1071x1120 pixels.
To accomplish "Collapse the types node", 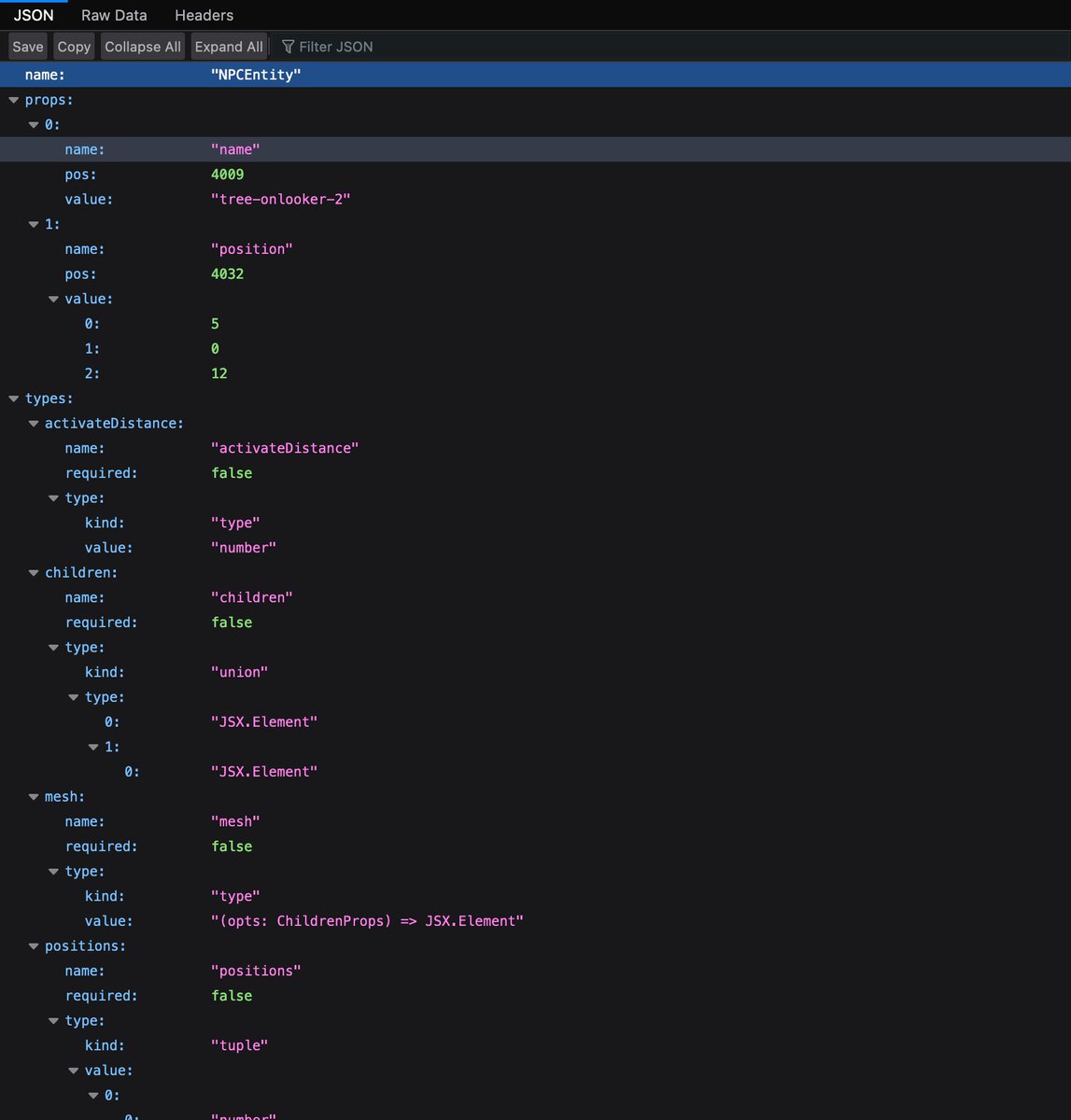I will [13, 399].
